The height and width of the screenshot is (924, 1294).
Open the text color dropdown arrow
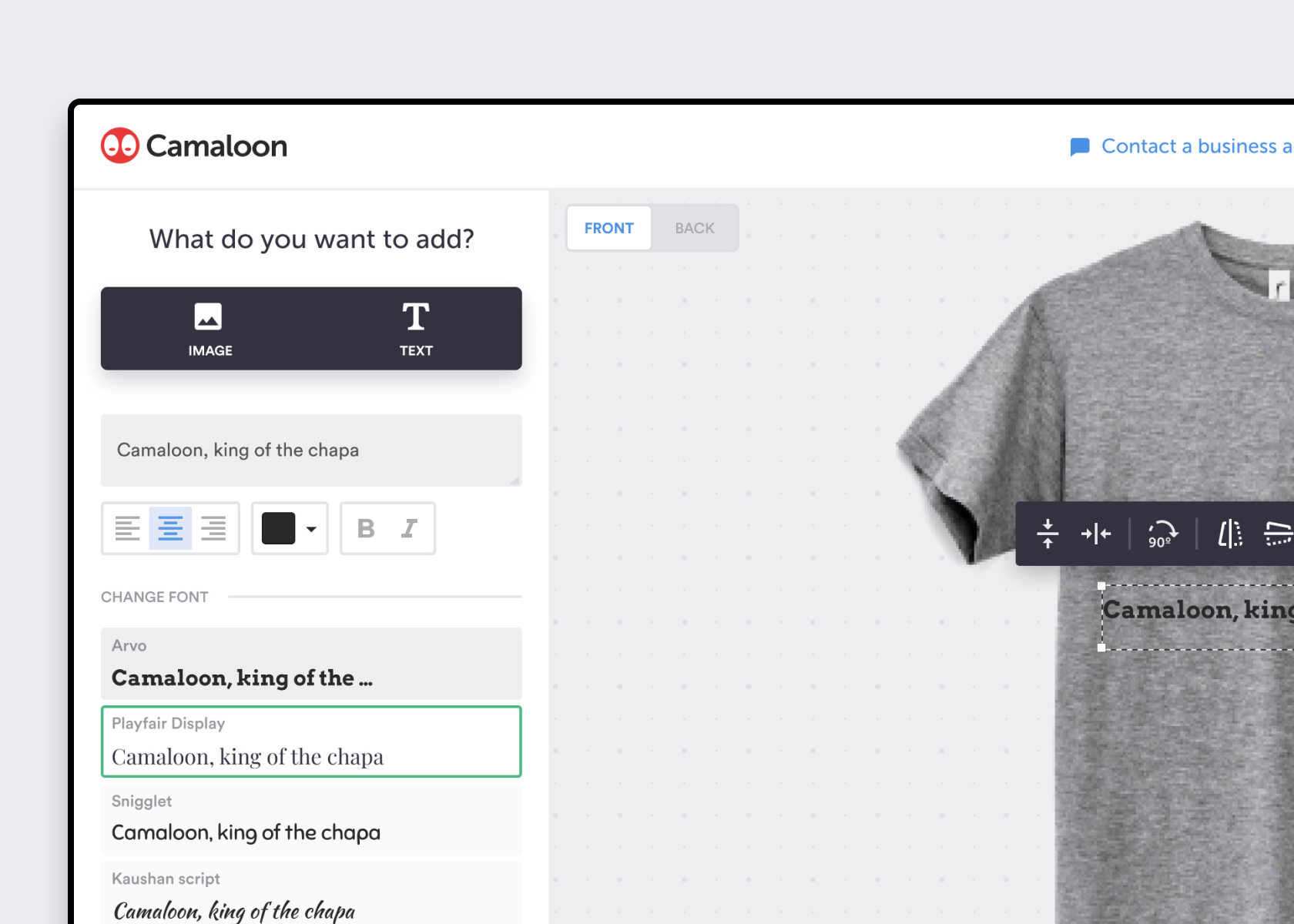(311, 529)
